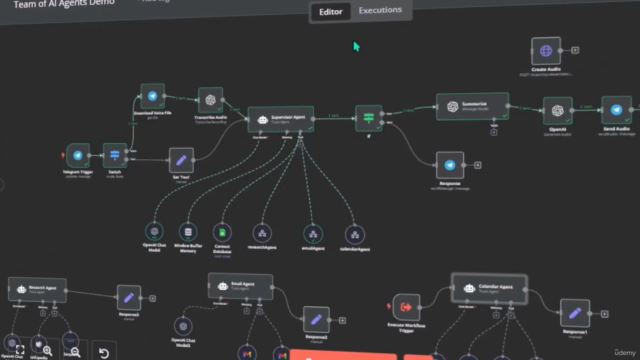Open the Send Audio Telegram node

click(x=616, y=110)
